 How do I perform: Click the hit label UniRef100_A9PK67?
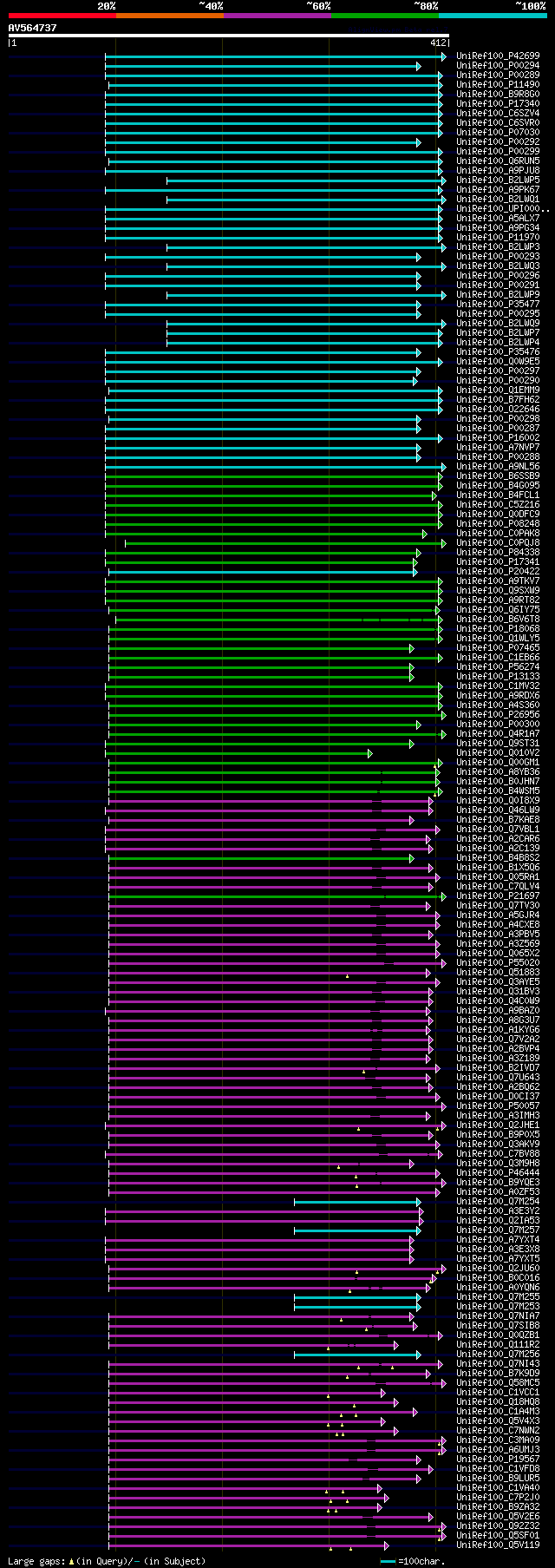[498, 190]
